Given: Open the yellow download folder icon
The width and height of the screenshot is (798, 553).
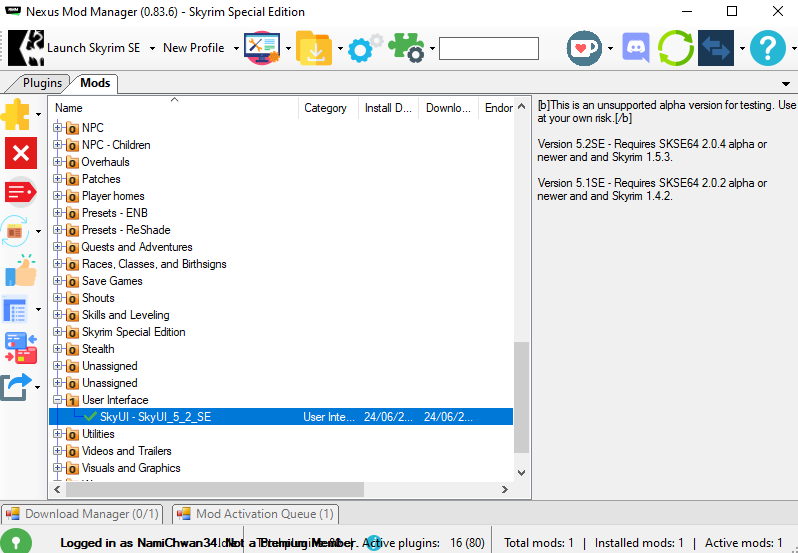Looking at the screenshot, I should click(x=314, y=48).
